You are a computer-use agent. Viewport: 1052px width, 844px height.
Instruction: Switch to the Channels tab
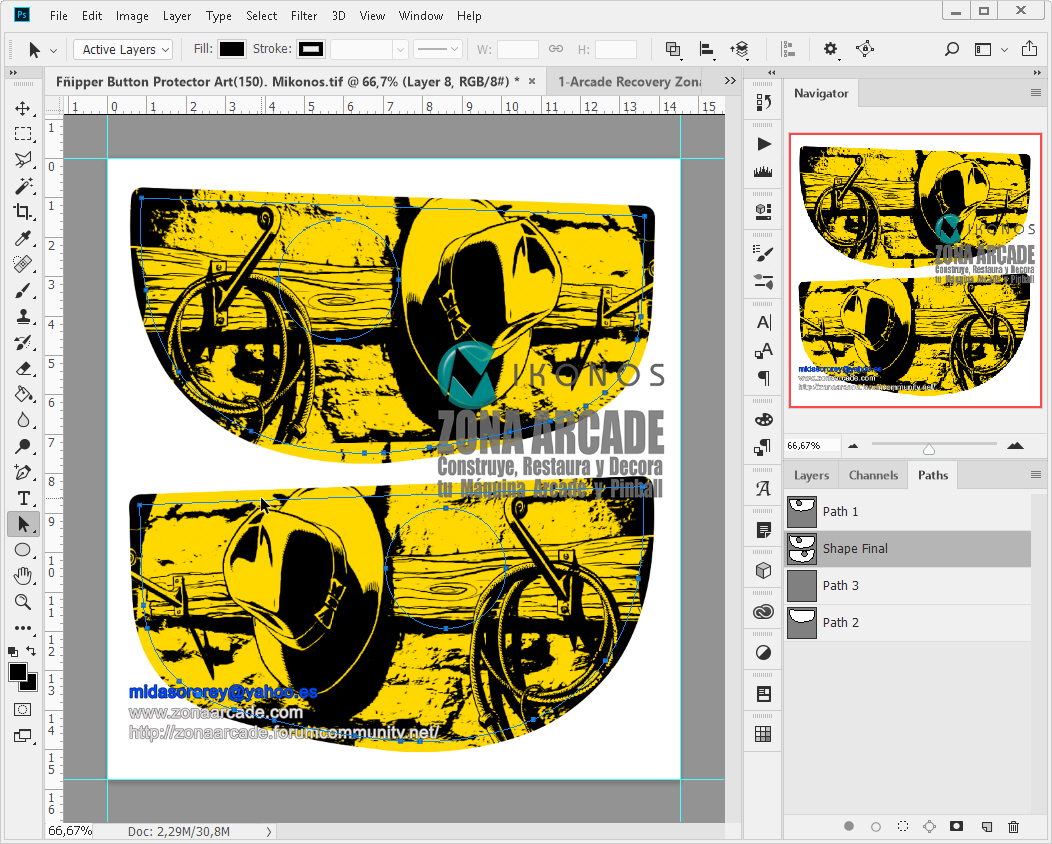click(x=873, y=475)
